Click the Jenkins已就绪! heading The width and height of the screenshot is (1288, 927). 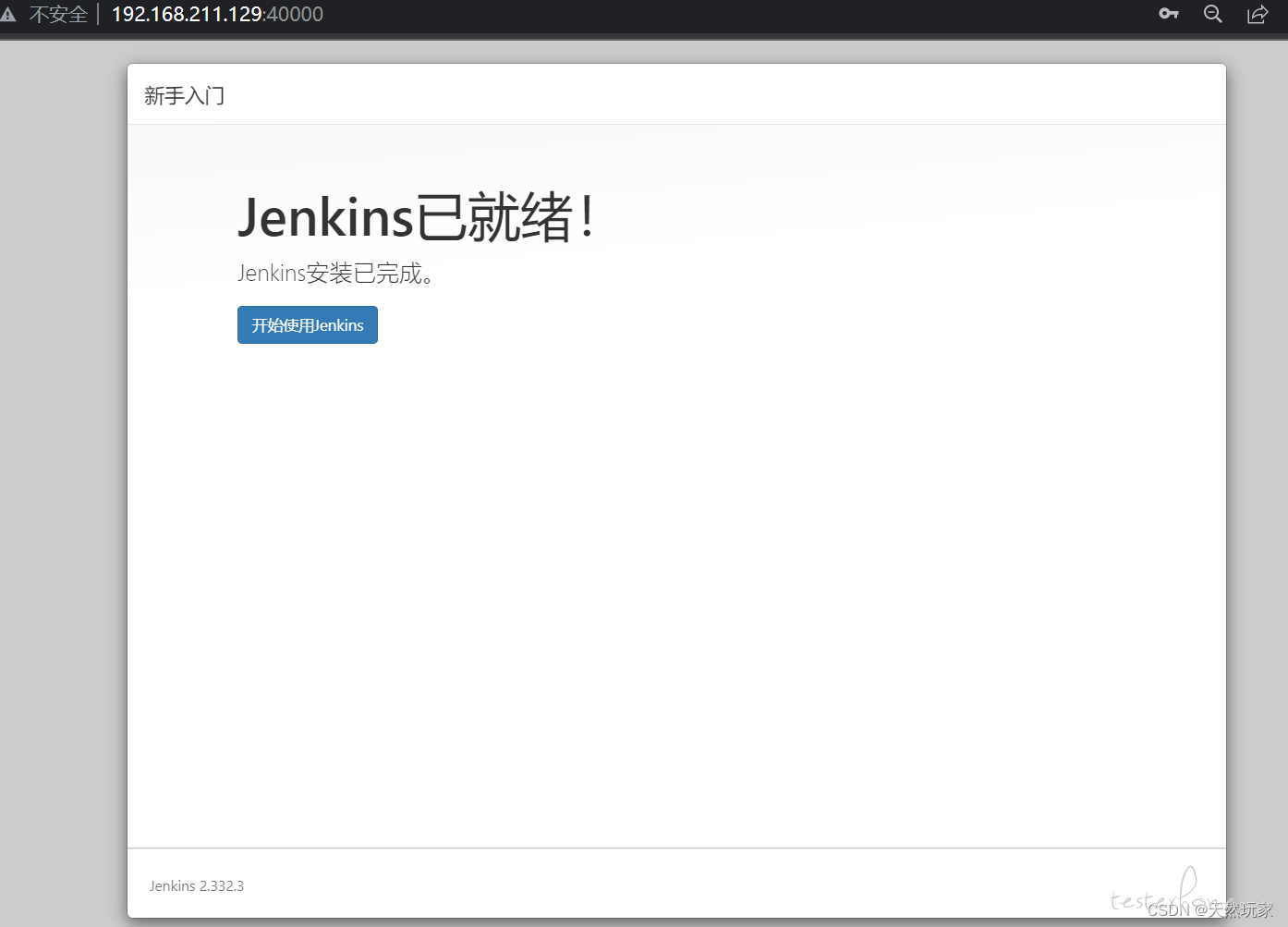click(415, 218)
